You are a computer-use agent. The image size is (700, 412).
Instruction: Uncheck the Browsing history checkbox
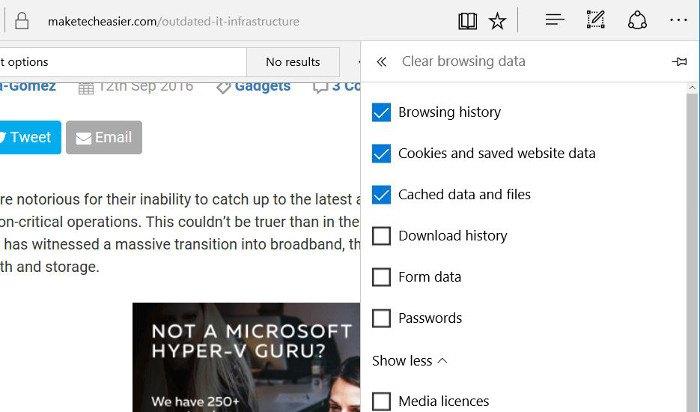[381, 113]
